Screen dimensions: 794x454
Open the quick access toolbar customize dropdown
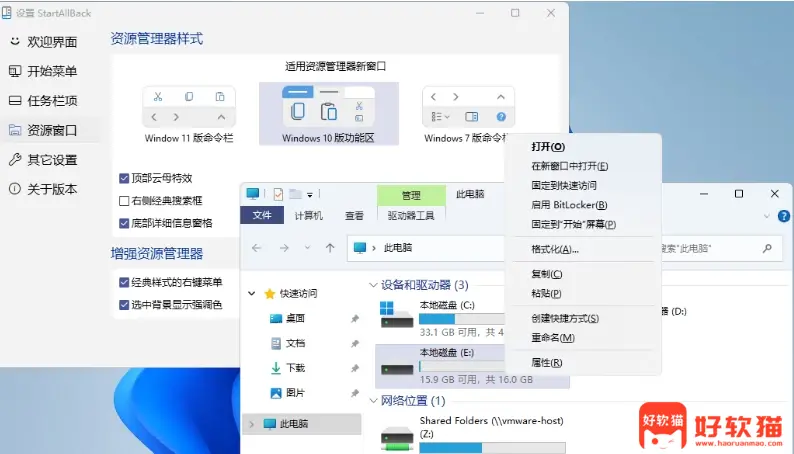tap(310, 195)
